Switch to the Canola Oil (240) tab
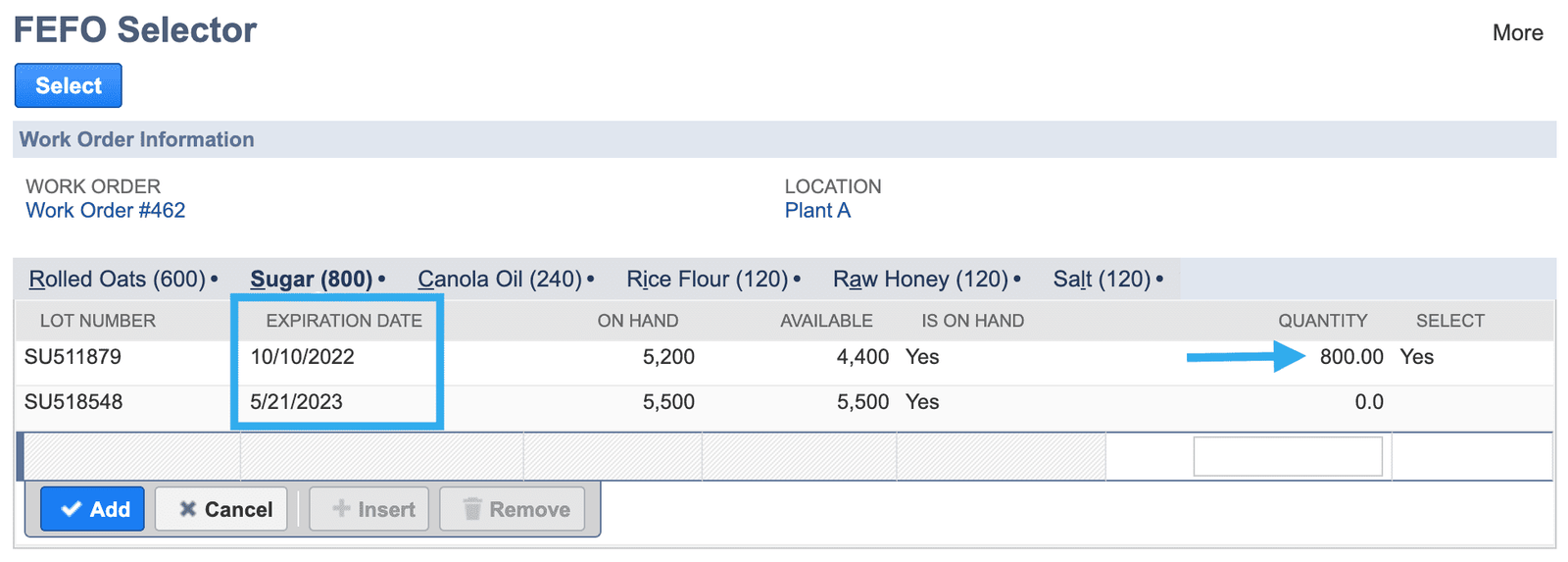 (x=500, y=280)
